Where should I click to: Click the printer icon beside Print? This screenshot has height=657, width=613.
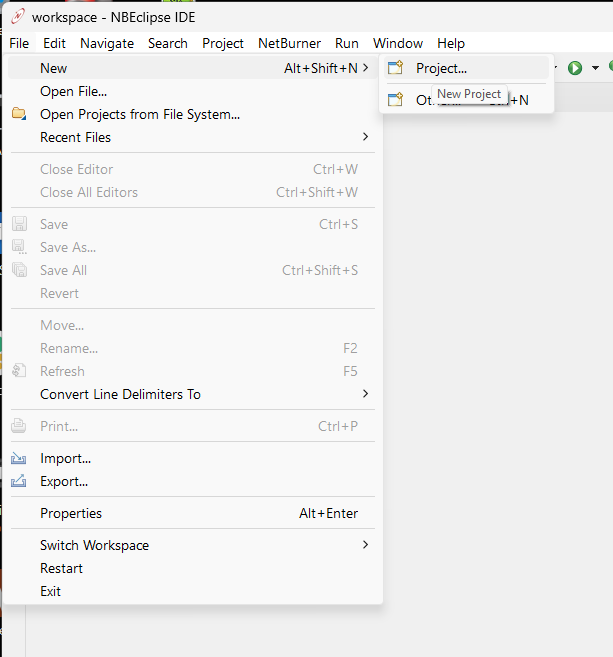pos(19,426)
